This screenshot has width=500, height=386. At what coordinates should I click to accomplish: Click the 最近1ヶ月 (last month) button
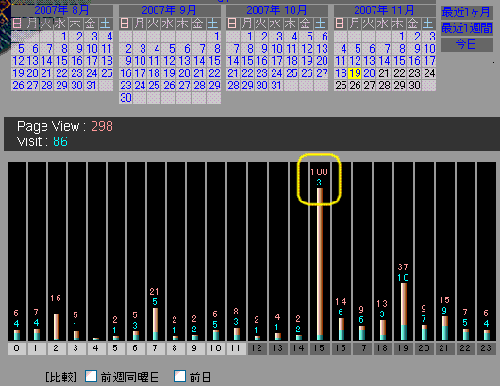coord(467,13)
